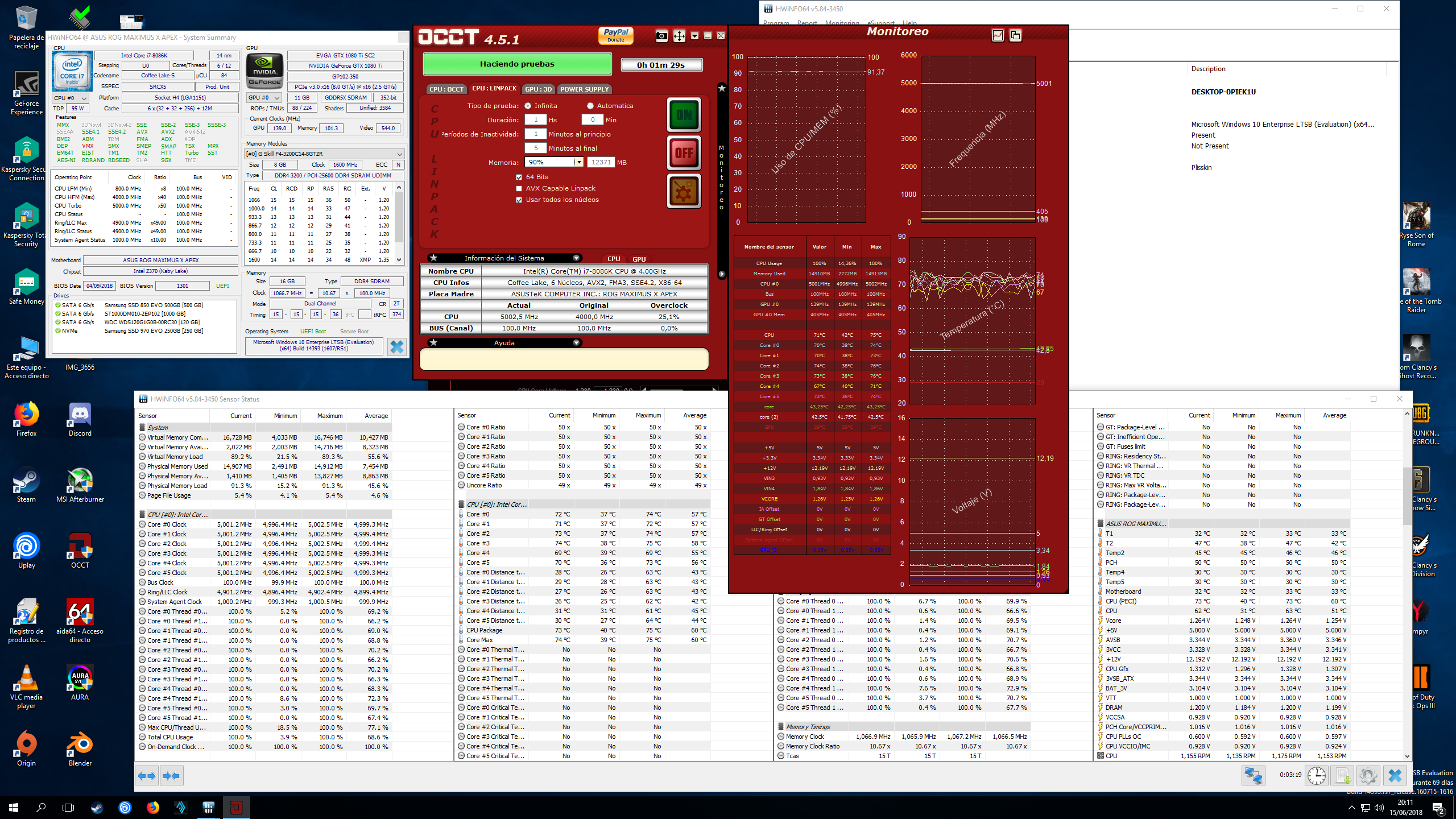
Task: Select the GPU tab in system information
Action: coord(639,259)
